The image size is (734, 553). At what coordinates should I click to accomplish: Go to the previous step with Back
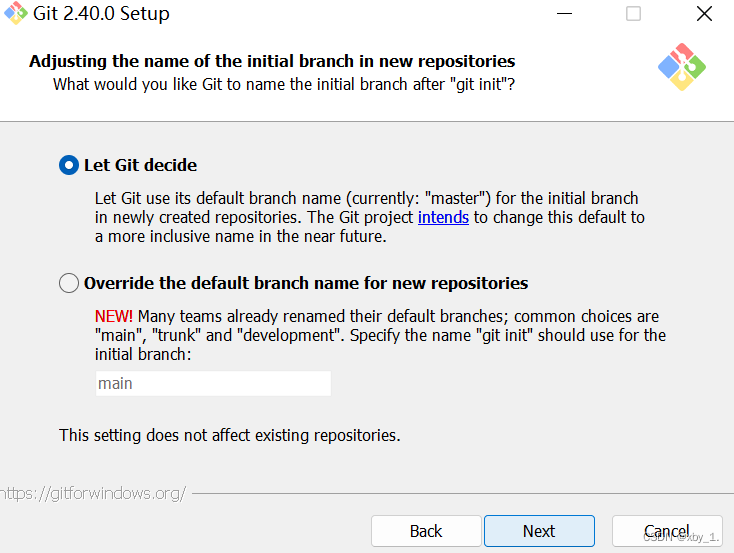[x=426, y=531]
